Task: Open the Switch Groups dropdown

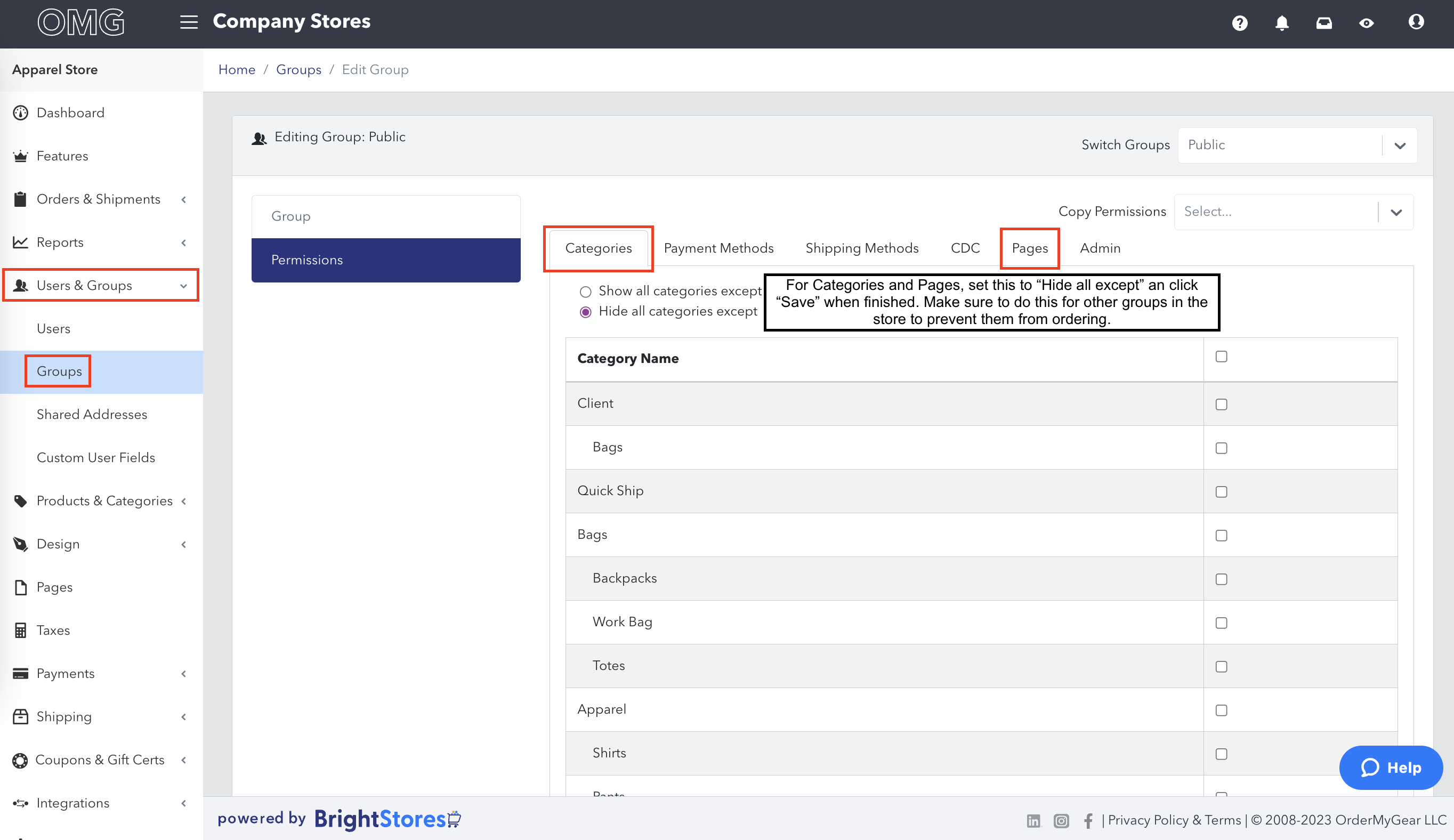Action: (x=1297, y=145)
